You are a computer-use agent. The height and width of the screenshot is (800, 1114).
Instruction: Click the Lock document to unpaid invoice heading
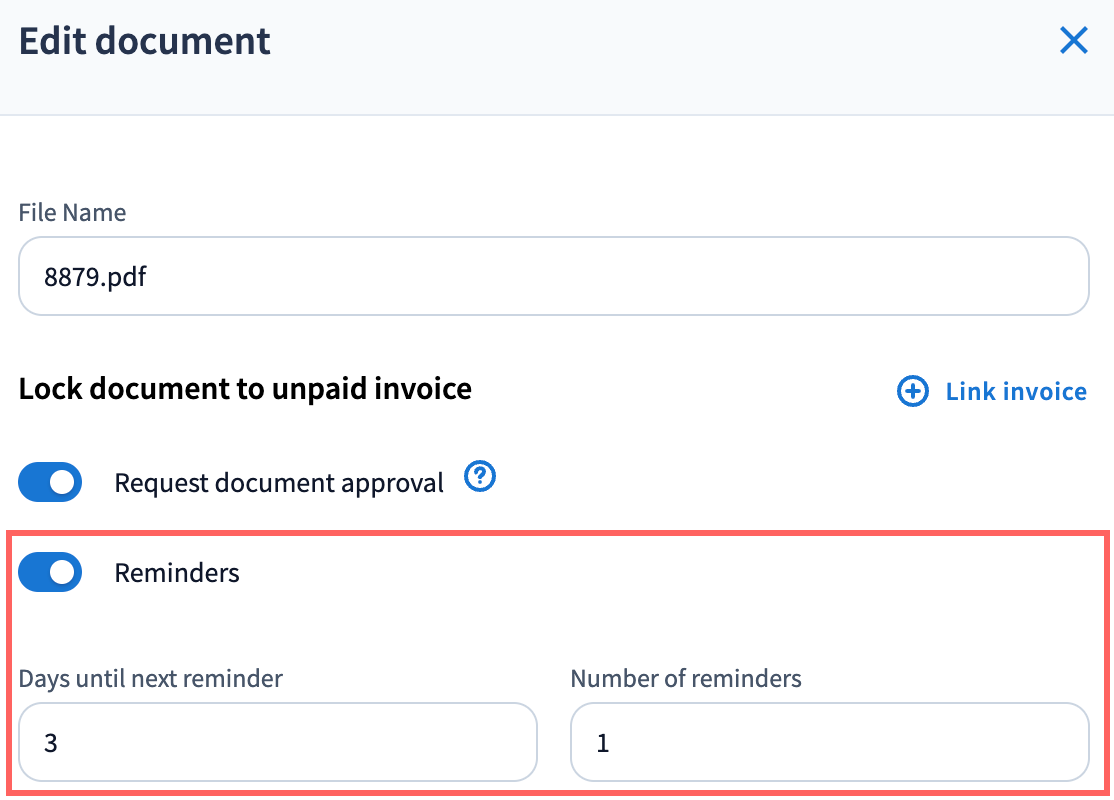[x=245, y=389]
